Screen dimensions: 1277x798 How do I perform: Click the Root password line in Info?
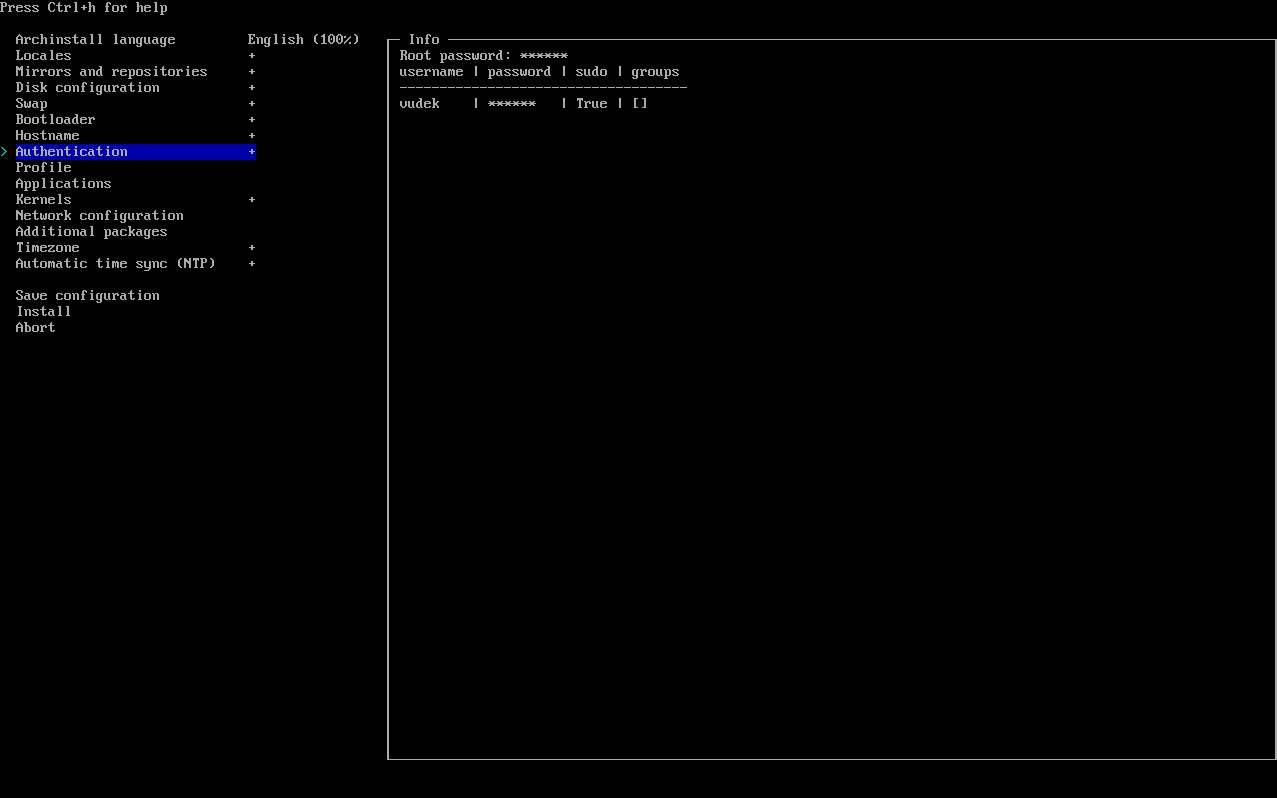484,56
